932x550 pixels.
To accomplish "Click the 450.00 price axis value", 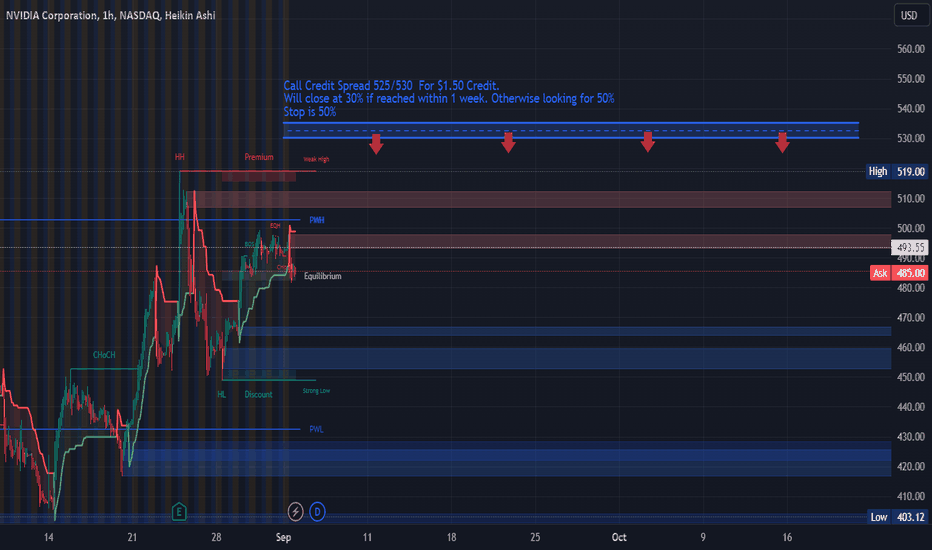I will [x=911, y=377].
